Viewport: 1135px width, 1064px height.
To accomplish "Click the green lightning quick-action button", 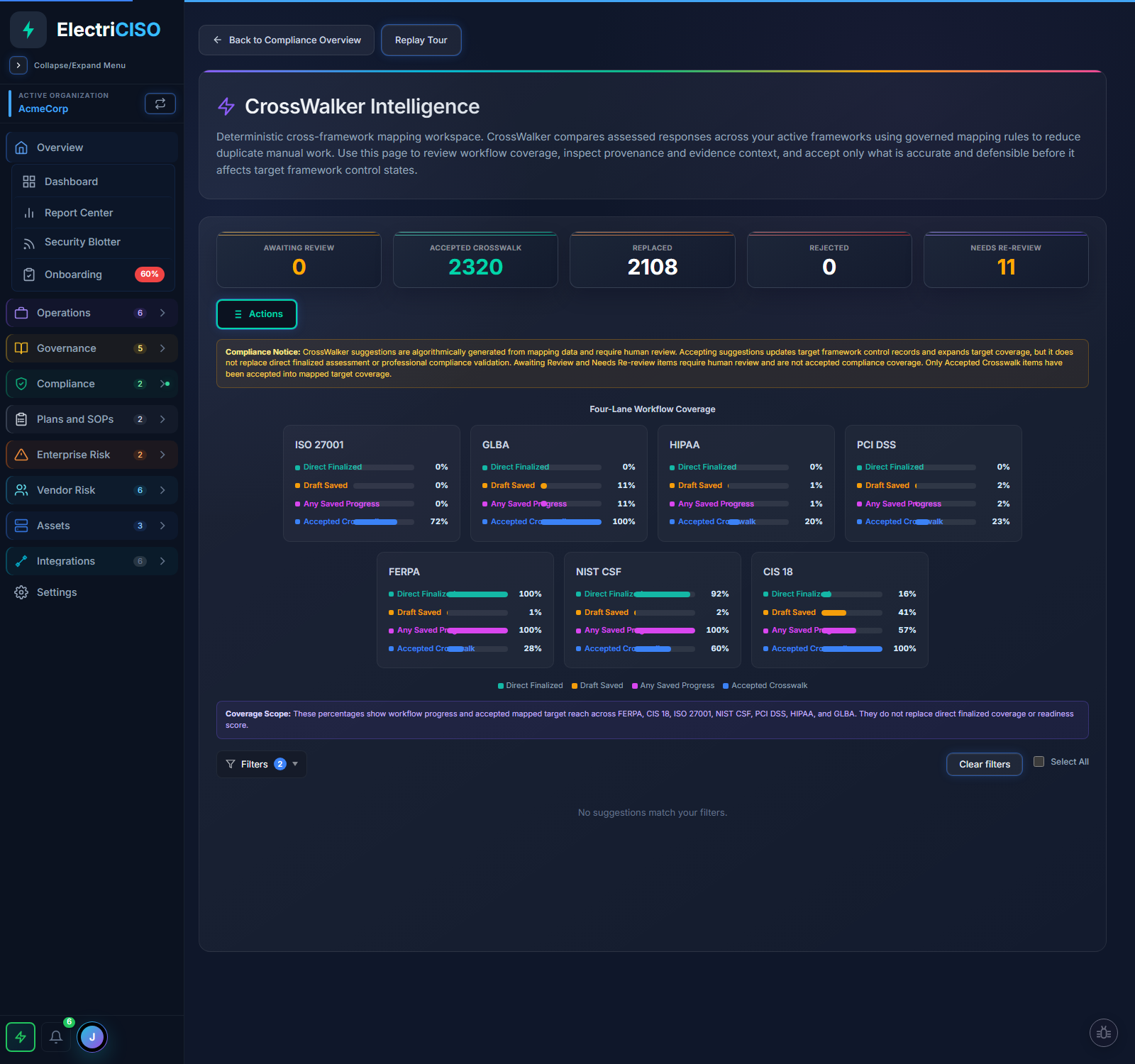I will (x=21, y=1037).
